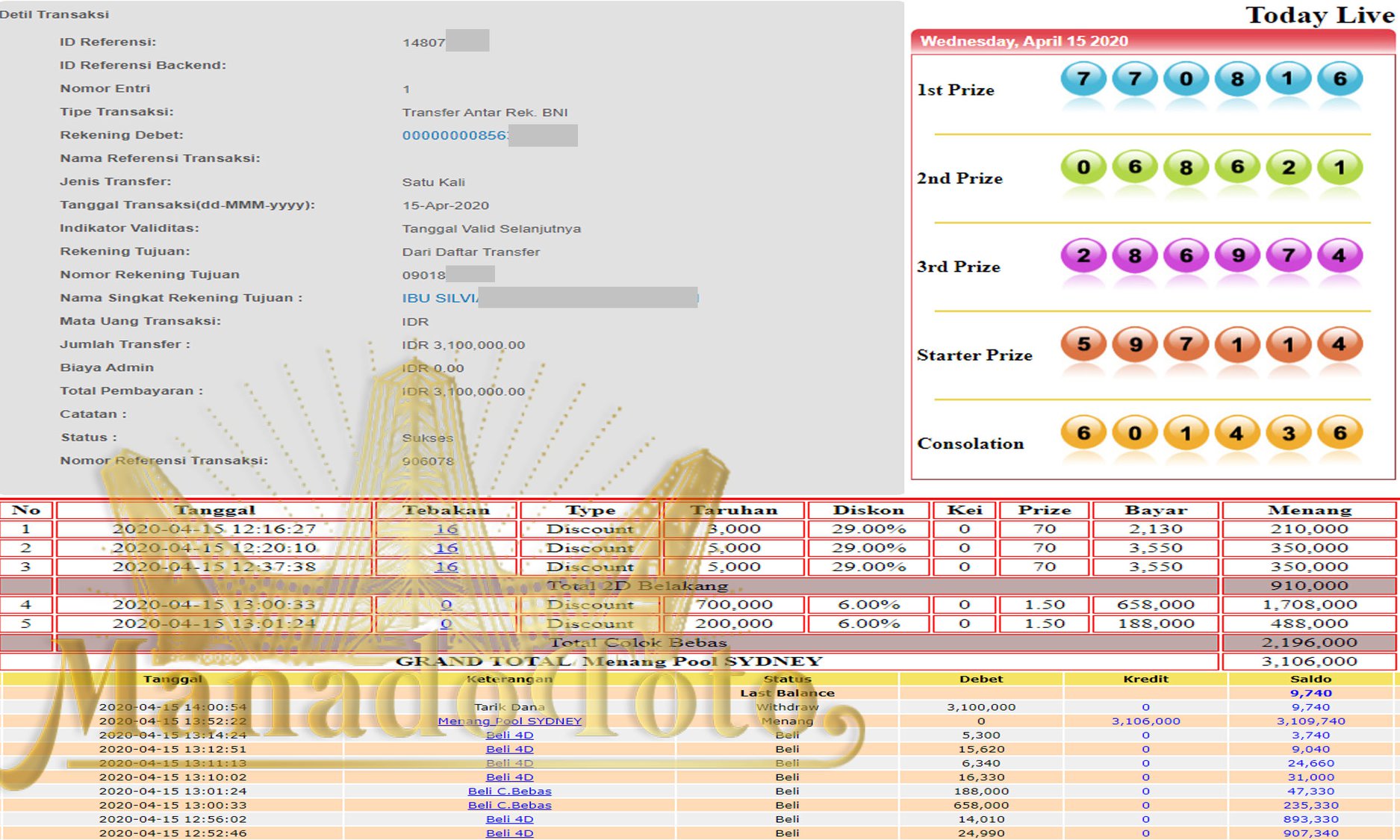The height and width of the screenshot is (840, 1400).
Task: Click the Menang column header
Action: point(1310,510)
